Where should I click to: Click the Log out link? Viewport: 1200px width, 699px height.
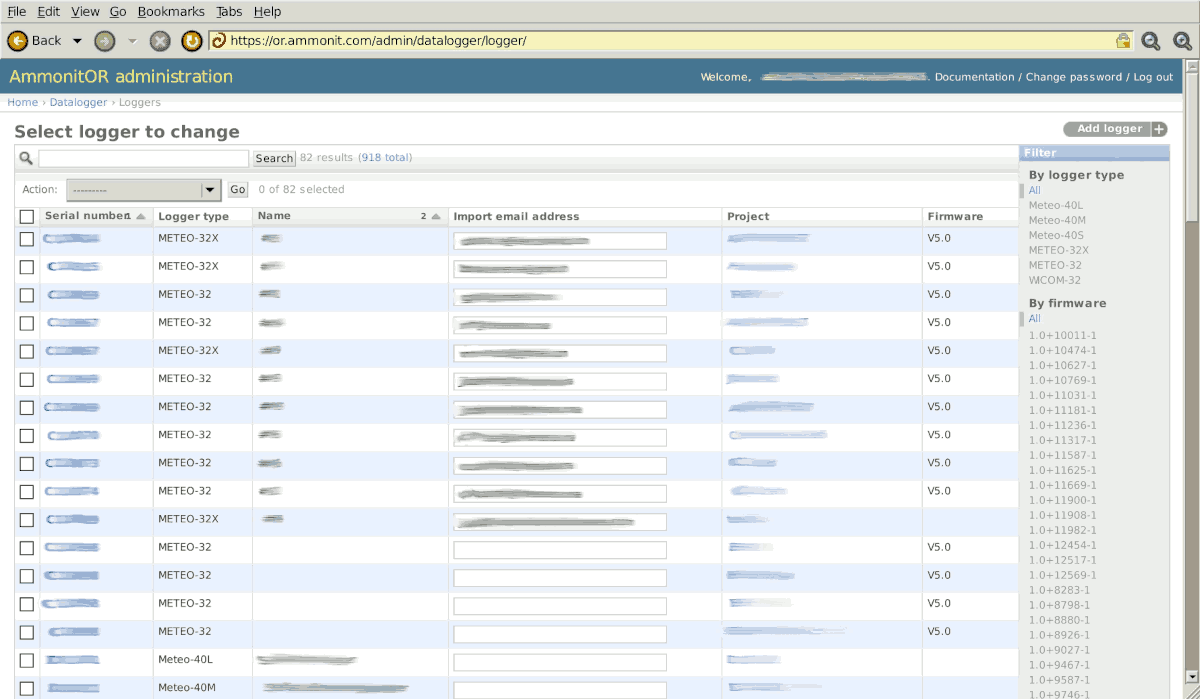[x=1155, y=76]
